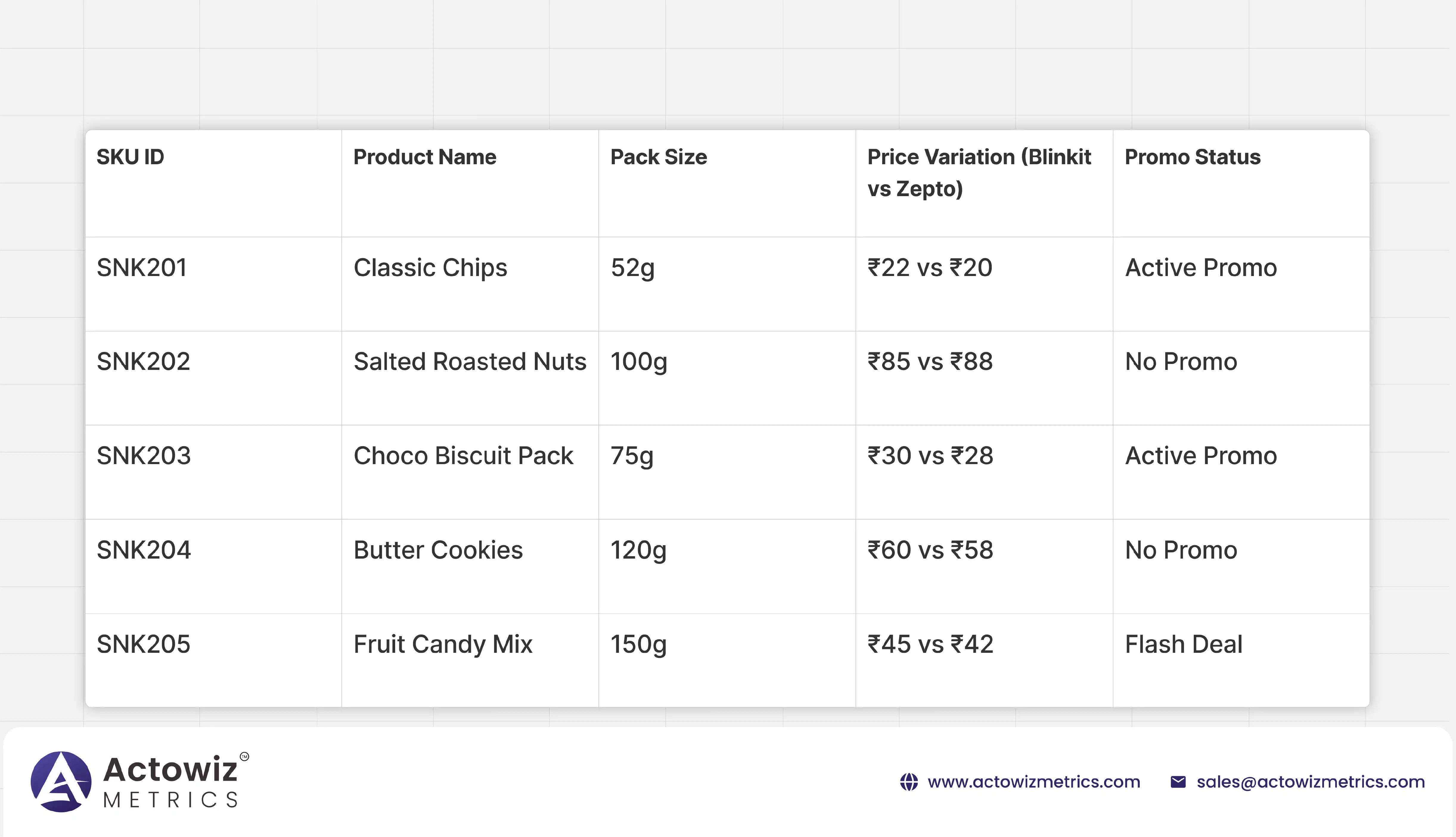Screen dimensions: 1456x837
Task: Click the sales@actowizmetrics.com email address
Action: click(1310, 782)
